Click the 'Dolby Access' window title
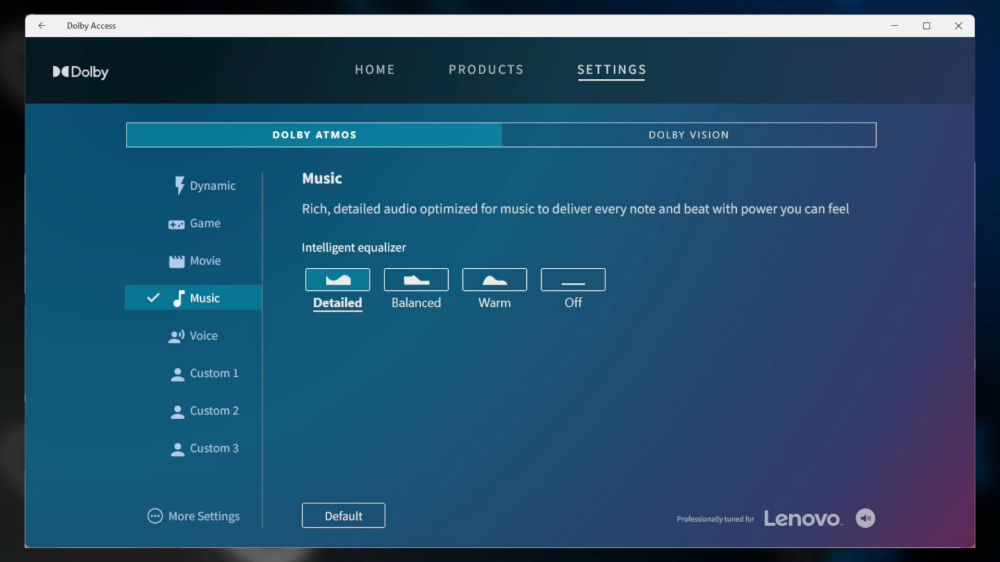 click(91, 26)
